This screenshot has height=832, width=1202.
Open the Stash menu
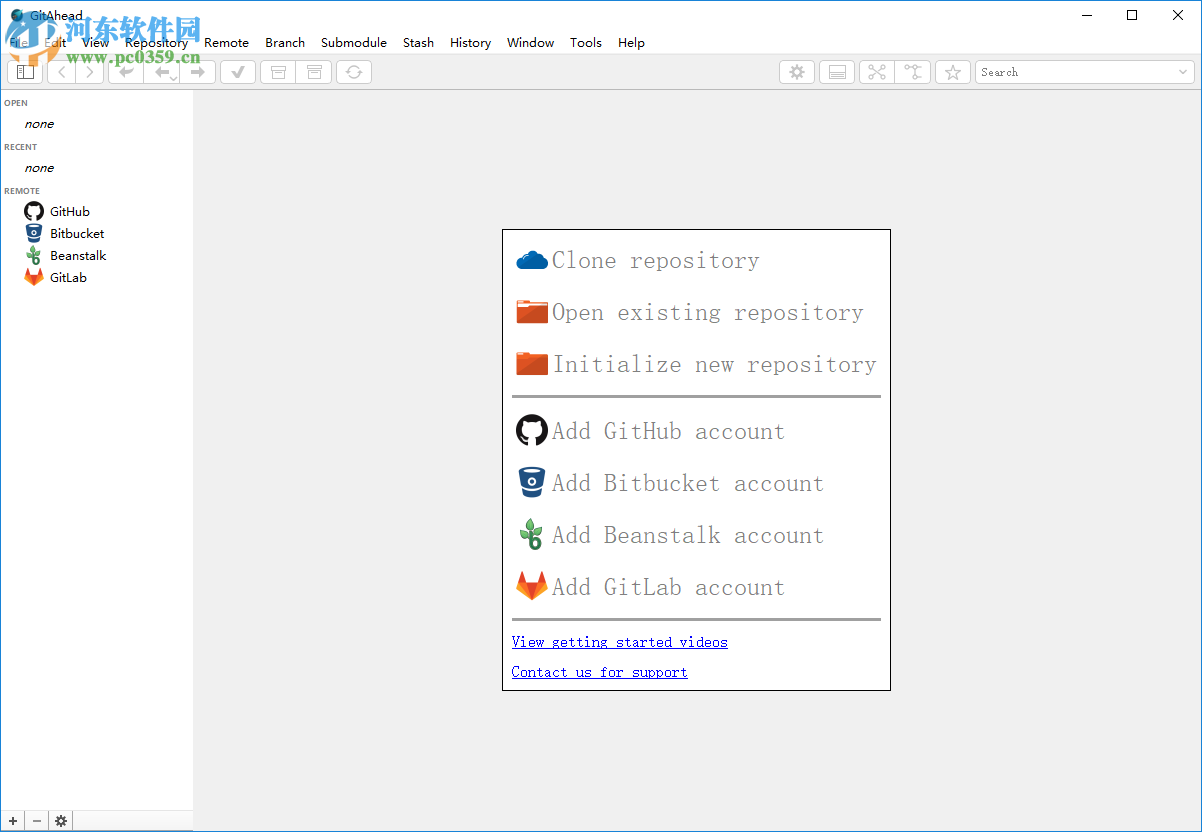418,42
